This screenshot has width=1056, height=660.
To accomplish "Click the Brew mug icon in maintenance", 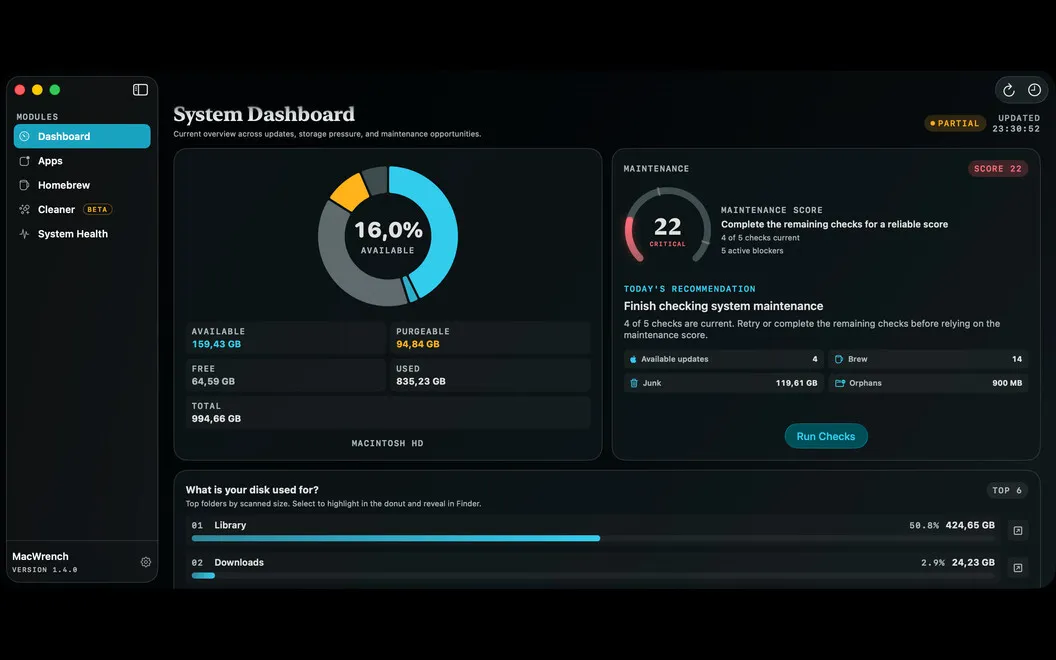I will tap(839, 359).
